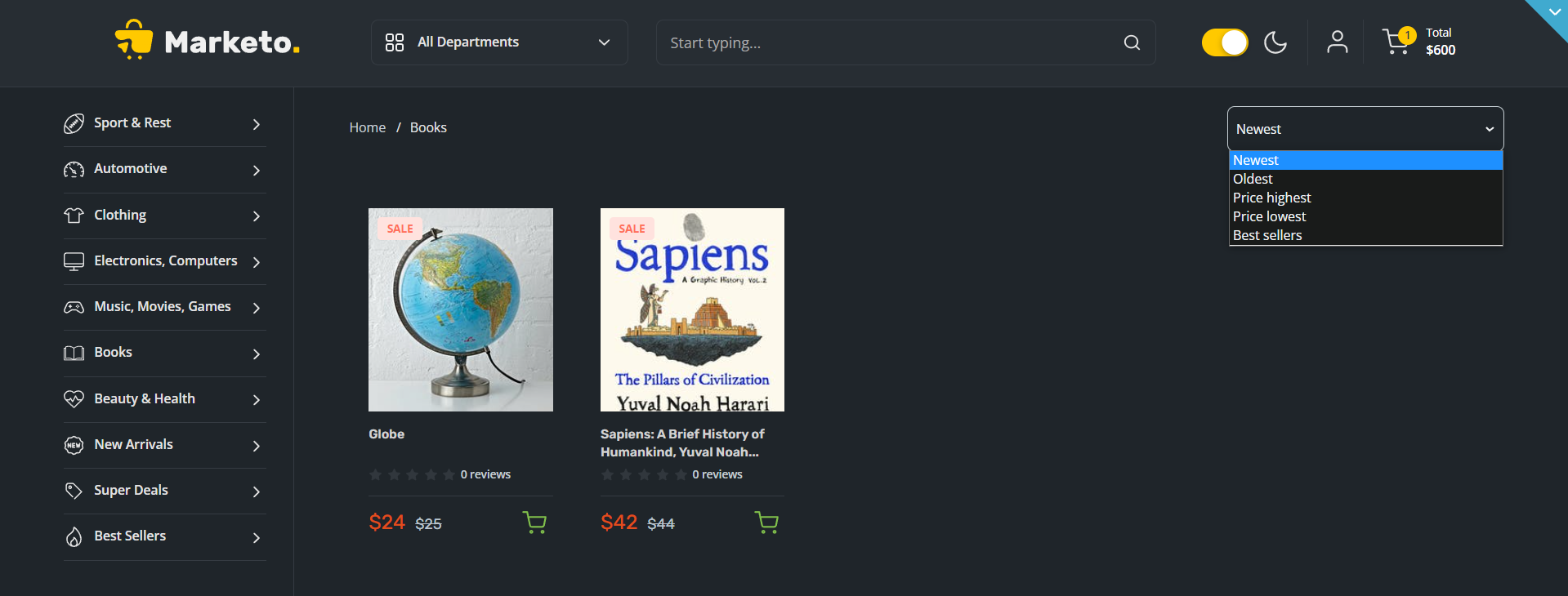Click the Beauty & Health heart icon

tap(74, 399)
